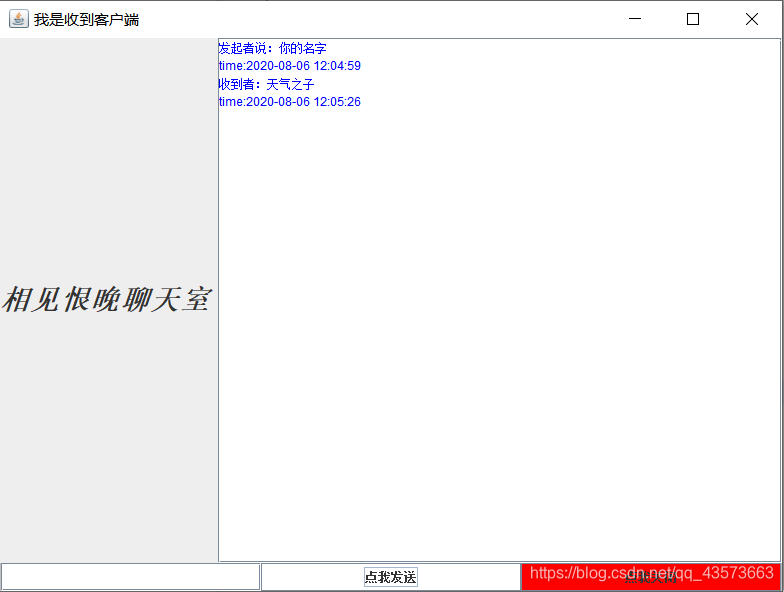The width and height of the screenshot is (784, 592).
Task: Click the window title 我是收到客户端
Action: tap(86, 20)
